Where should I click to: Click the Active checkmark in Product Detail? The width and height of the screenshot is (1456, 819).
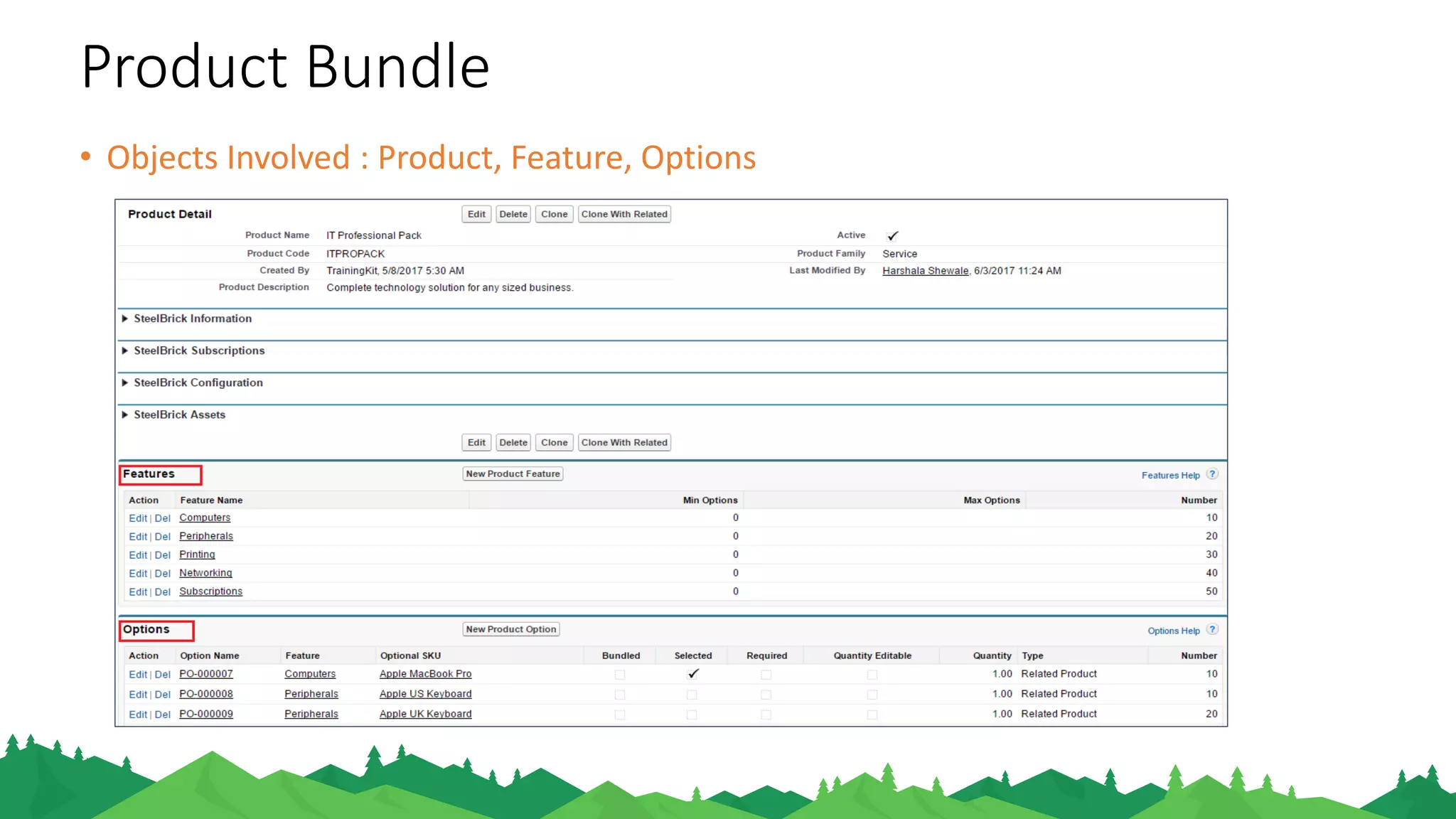coord(892,235)
